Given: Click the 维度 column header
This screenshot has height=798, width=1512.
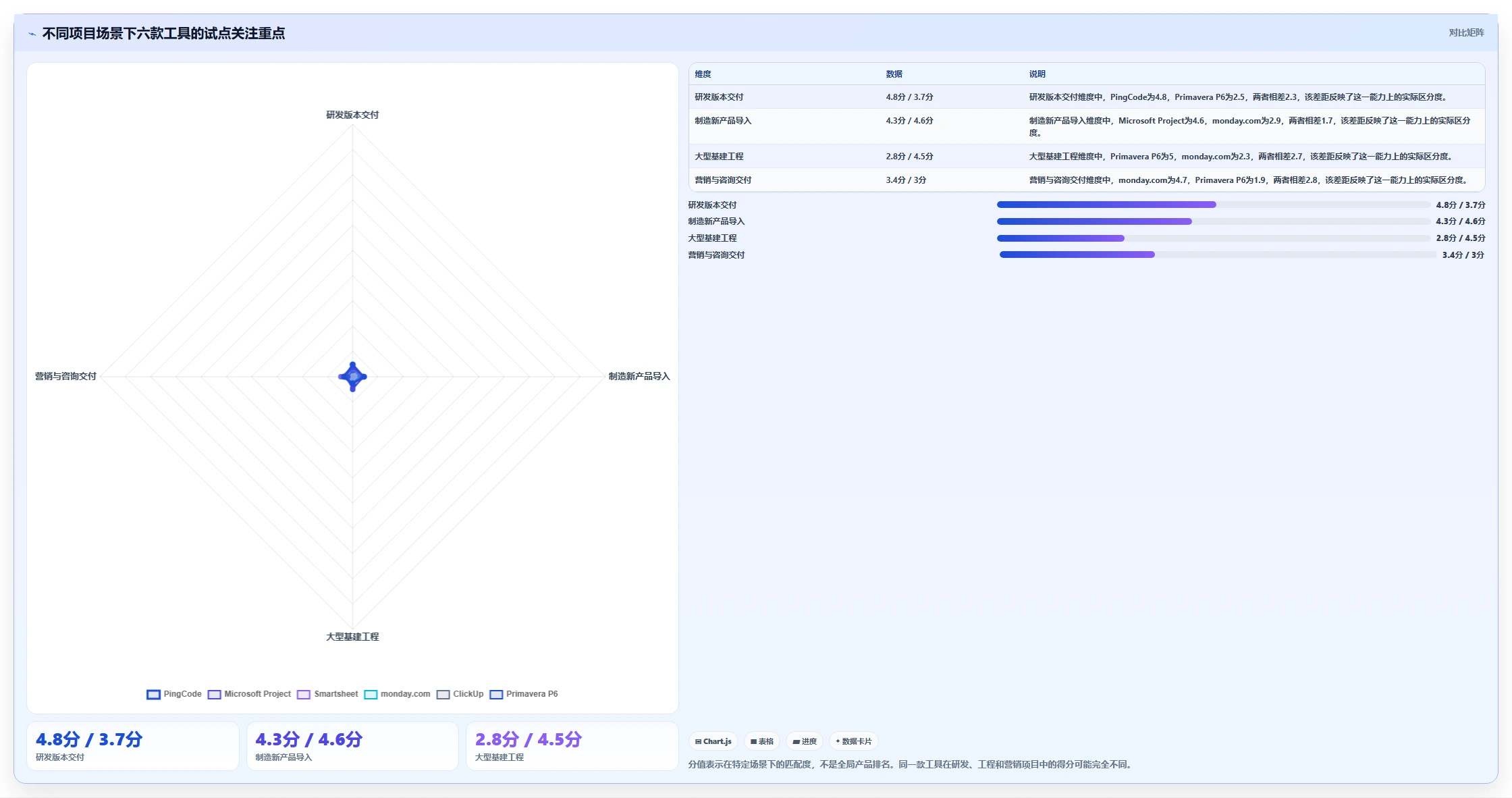Looking at the screenshot, I should pos(703,74).
